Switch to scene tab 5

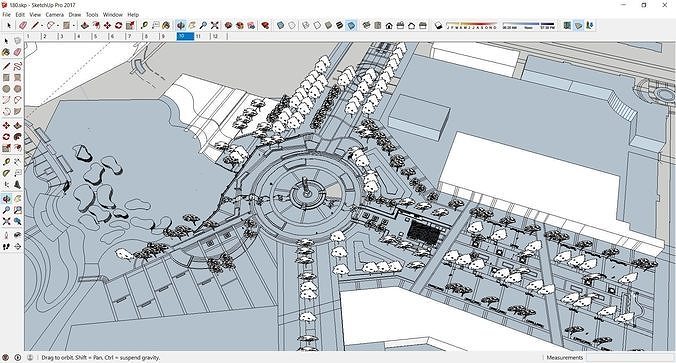point(100,36)
